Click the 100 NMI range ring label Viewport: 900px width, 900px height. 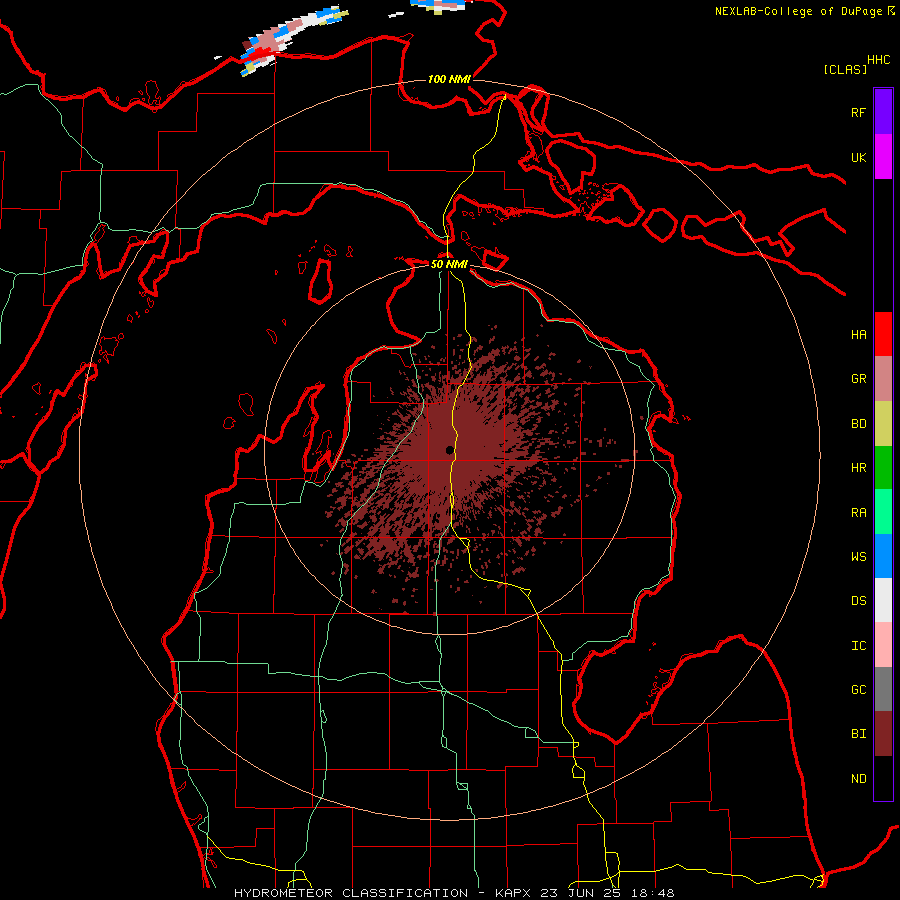(449, 79)
